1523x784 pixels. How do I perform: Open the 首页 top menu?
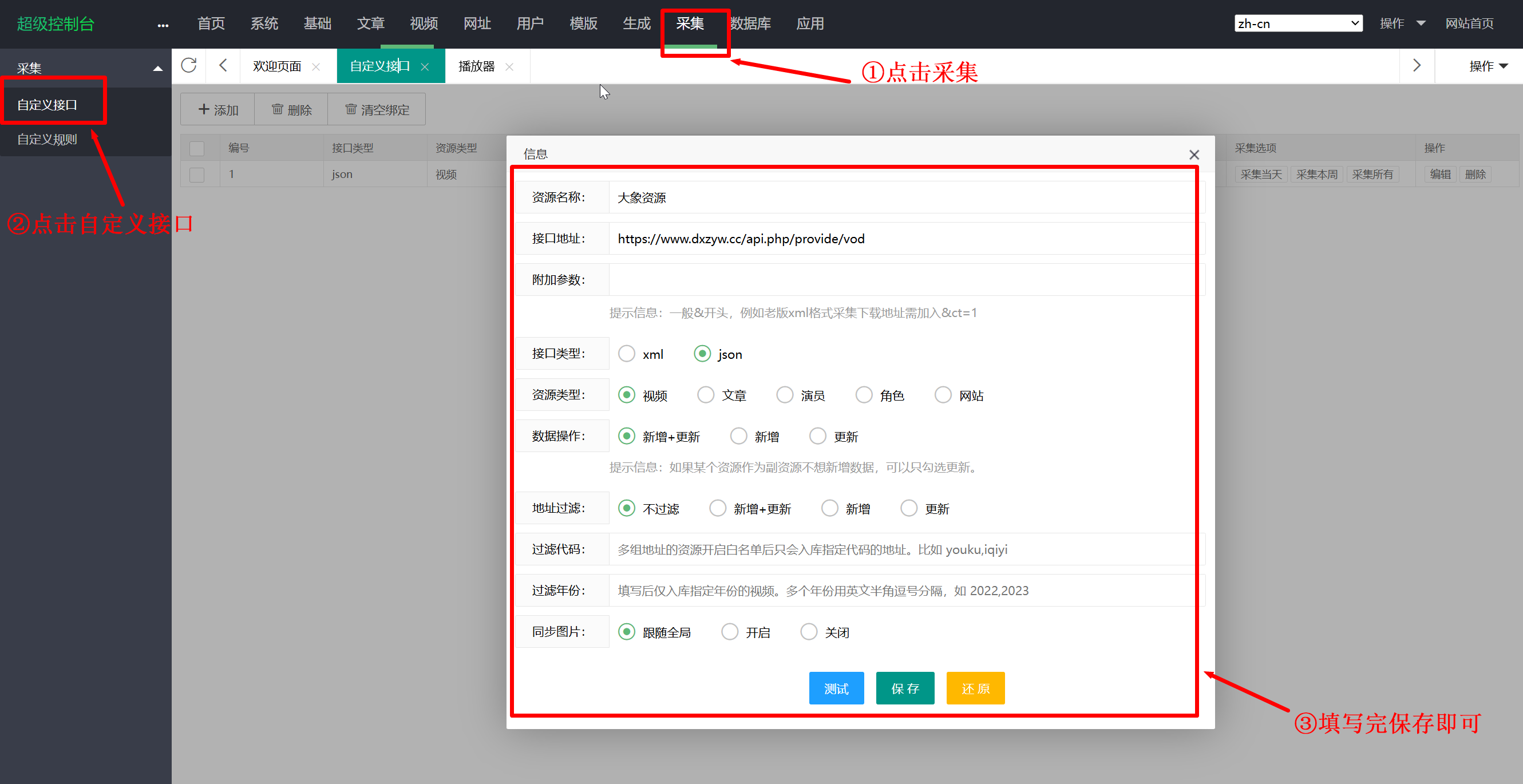211,23
